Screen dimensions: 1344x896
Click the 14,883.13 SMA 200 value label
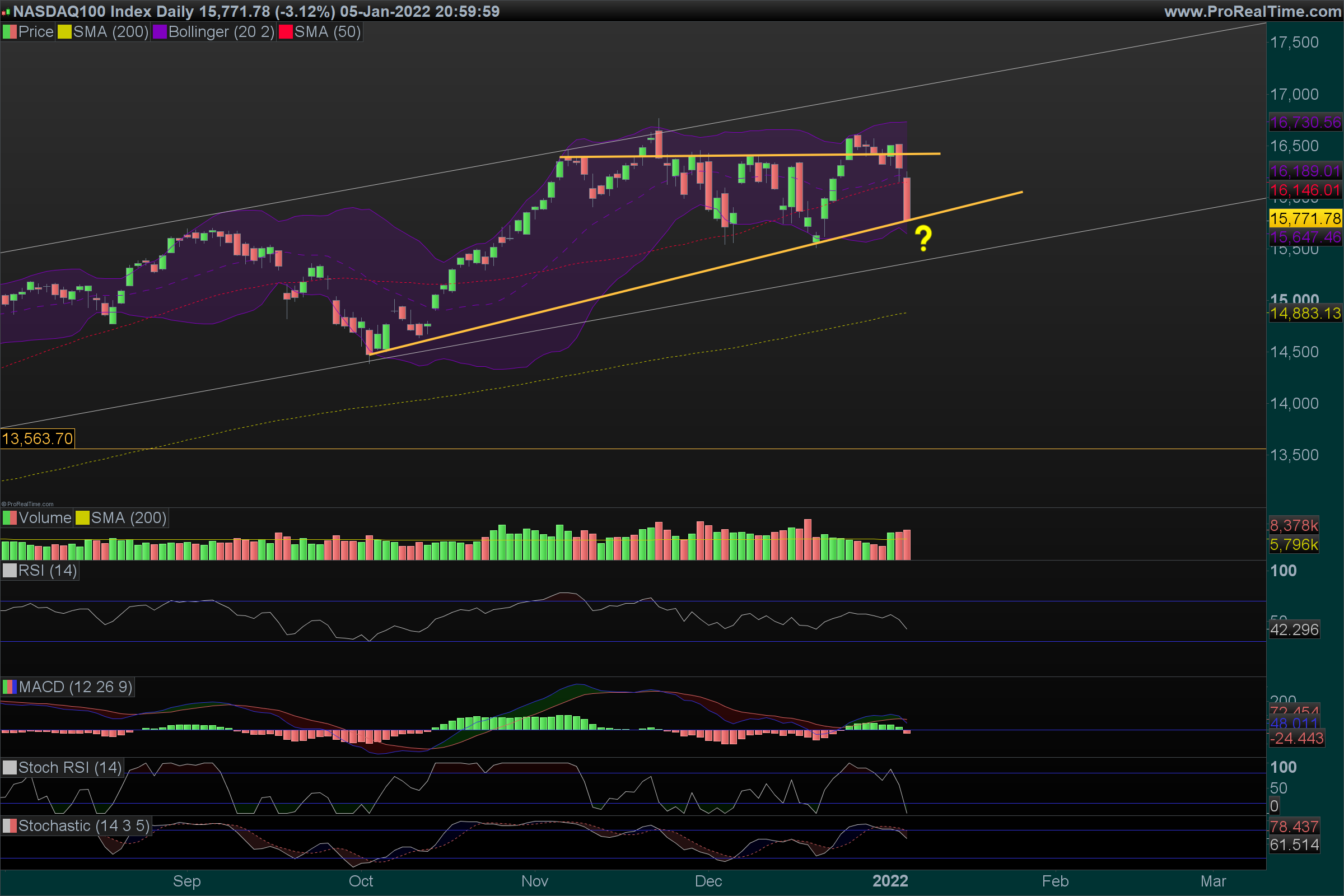coord(1305,313)
